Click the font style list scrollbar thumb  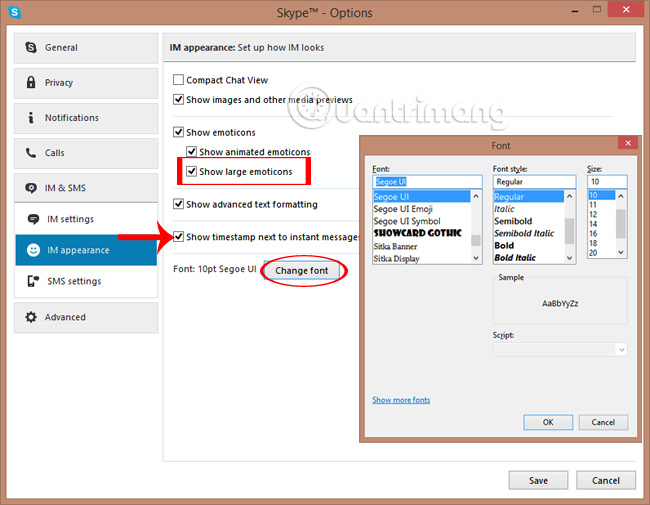(x=570, y=231)
